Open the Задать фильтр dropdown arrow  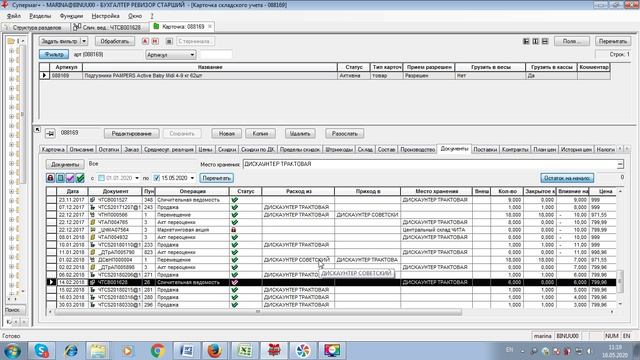pos(84,41)
